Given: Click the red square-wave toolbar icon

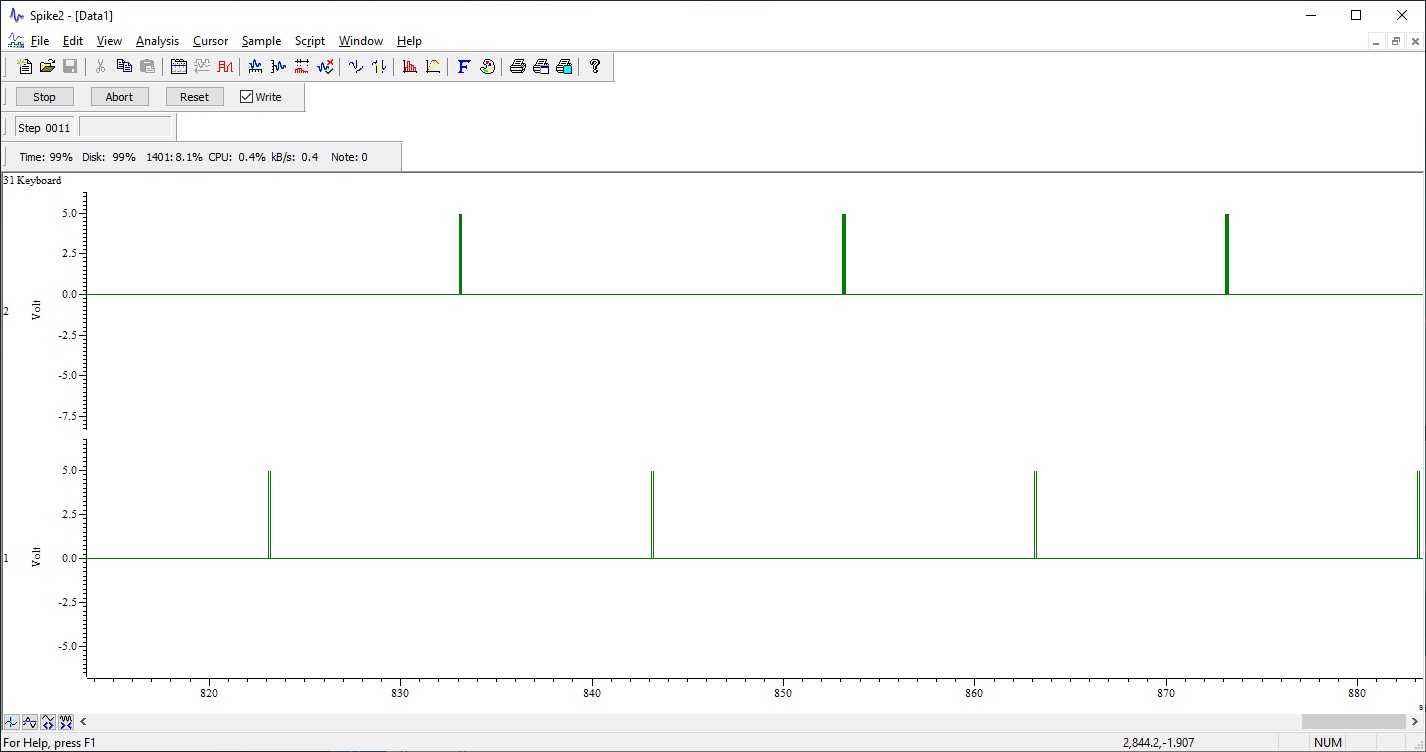Looking at the screenshot, I should coord(225,67).
